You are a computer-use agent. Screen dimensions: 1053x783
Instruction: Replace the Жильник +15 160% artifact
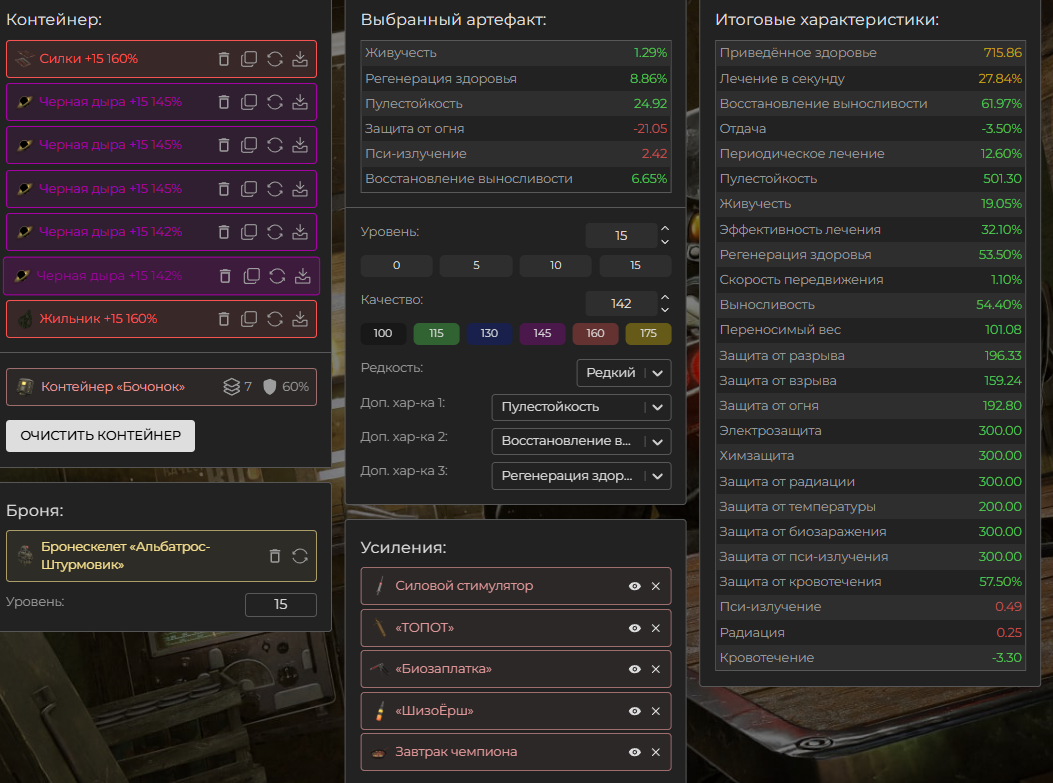[x=275, y=319]
